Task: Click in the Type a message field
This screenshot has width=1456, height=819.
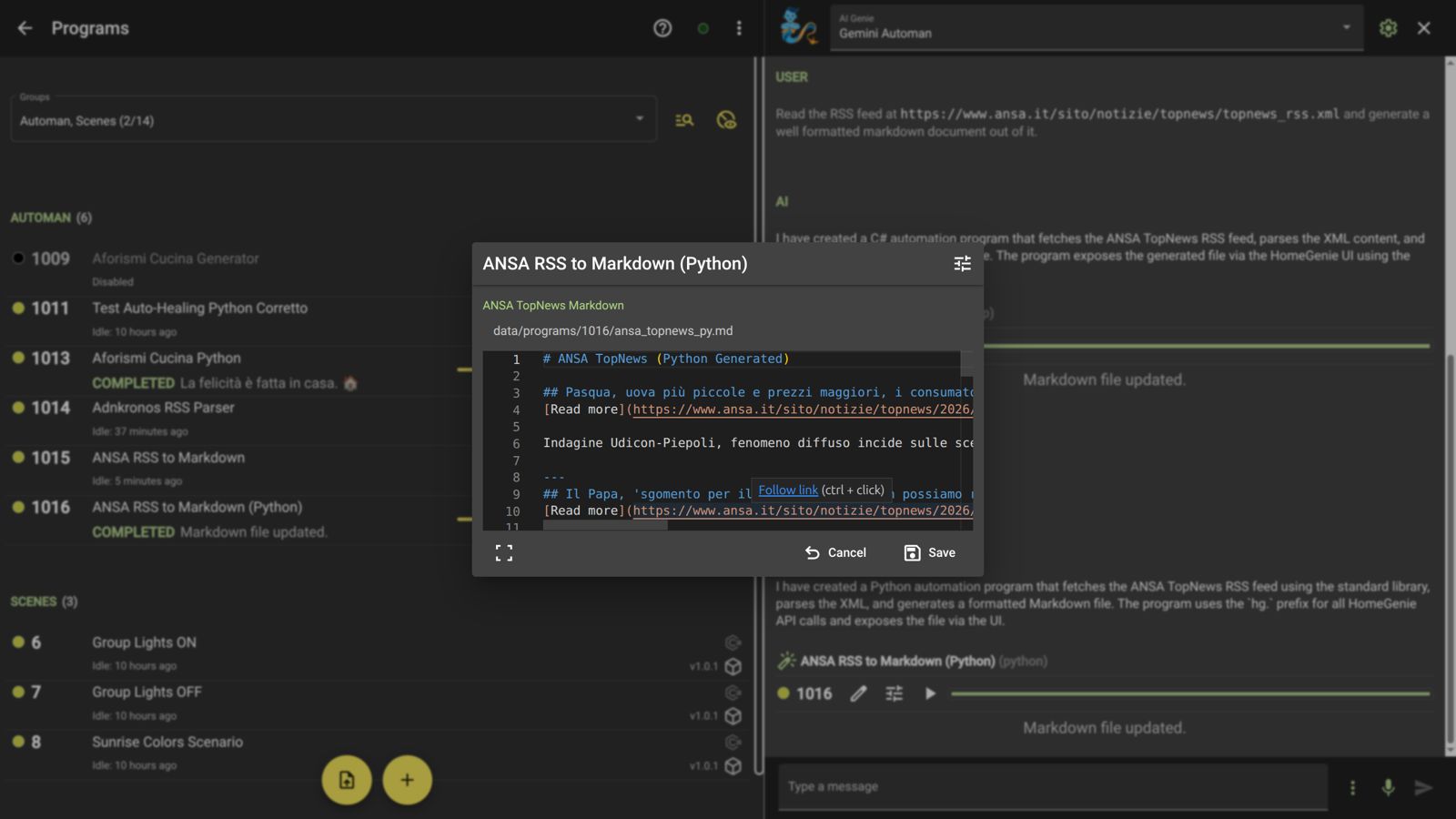Action: tap(1051, 786)
